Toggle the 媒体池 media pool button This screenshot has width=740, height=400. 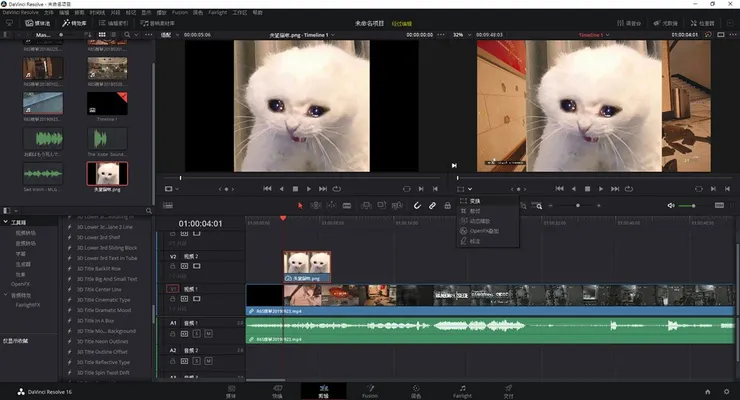tap(37, 23)
